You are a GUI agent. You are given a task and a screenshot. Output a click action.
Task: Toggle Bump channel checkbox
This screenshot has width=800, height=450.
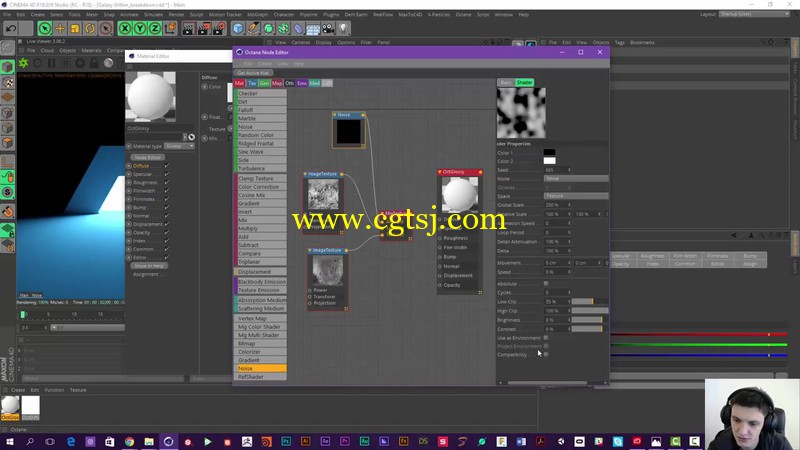[167, 207]
